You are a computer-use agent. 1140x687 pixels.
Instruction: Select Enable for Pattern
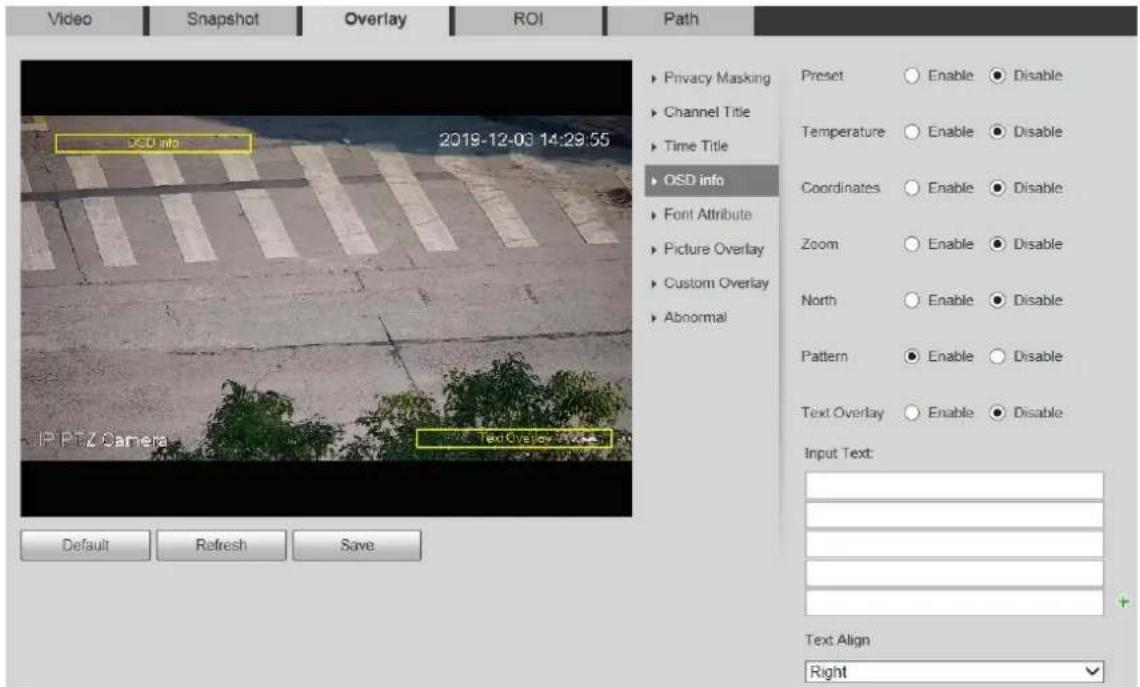912,356
